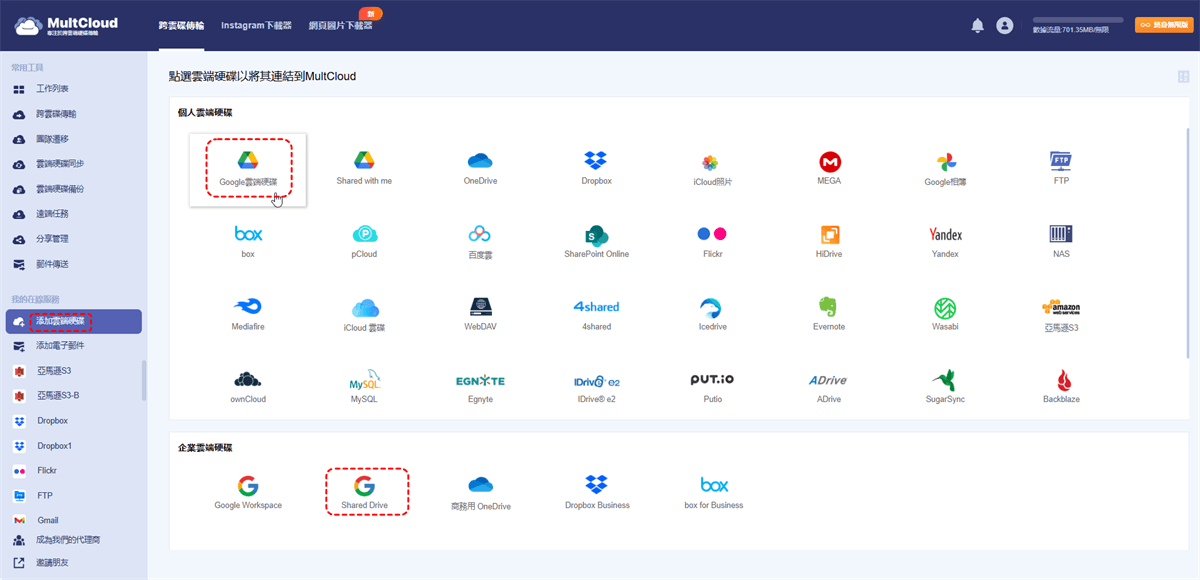This screenshot has width=1200, height=580.
Task: Click the sidebar vertical scrollbar
Action: click(x=143, y=381)
